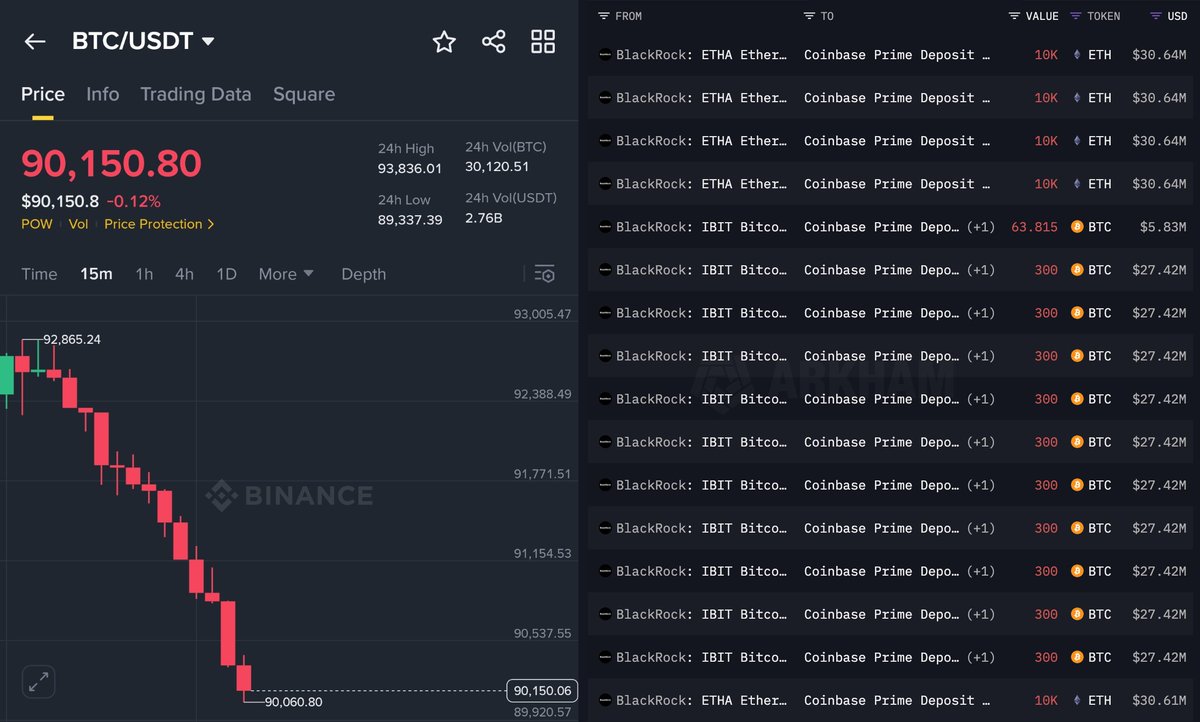Add BTC/USDT to favorites with the star icon
Screen dimensions: 1200x722
[444, 41]
